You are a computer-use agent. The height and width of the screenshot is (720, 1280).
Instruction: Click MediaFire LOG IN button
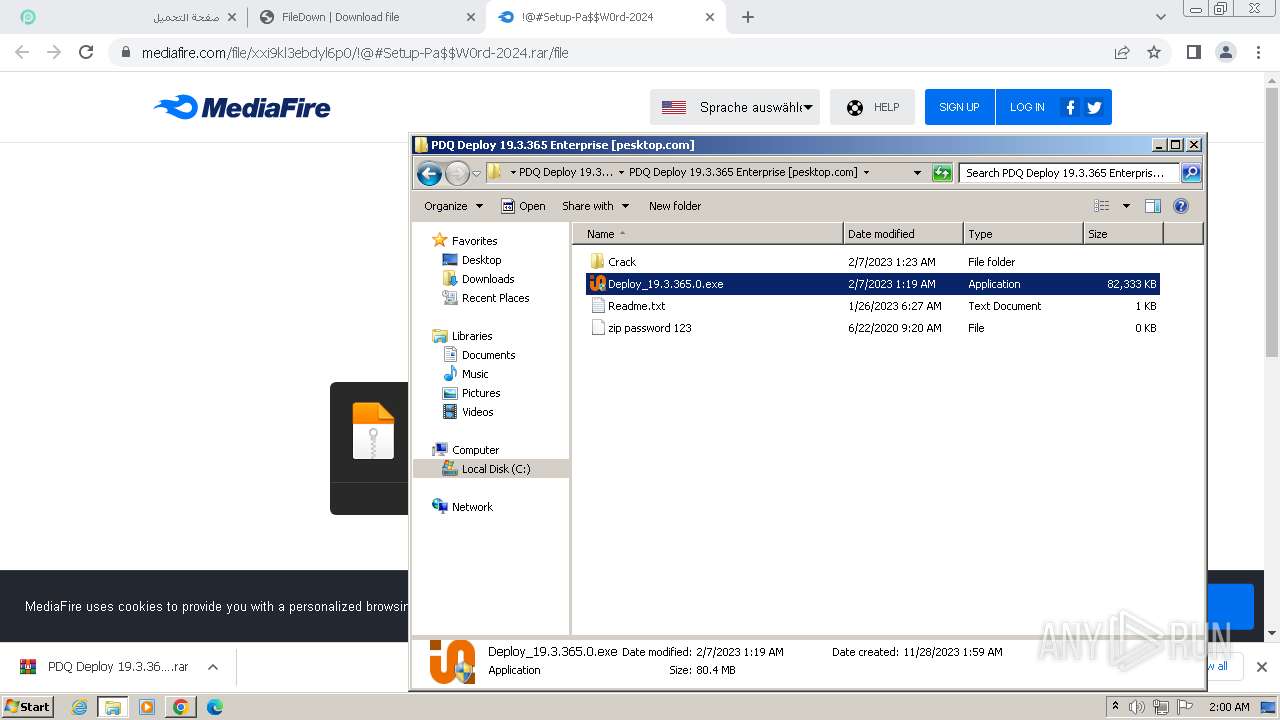point(1027,107)
